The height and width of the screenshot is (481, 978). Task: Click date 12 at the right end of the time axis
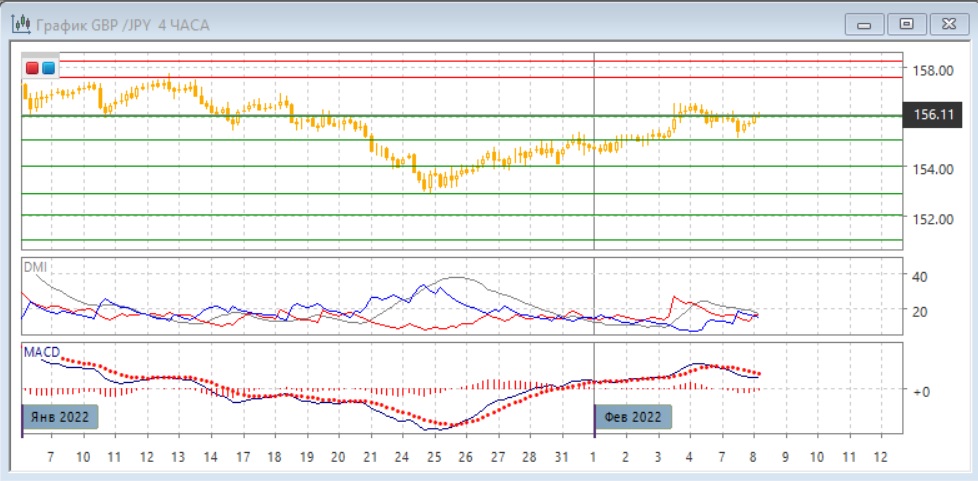880,456
